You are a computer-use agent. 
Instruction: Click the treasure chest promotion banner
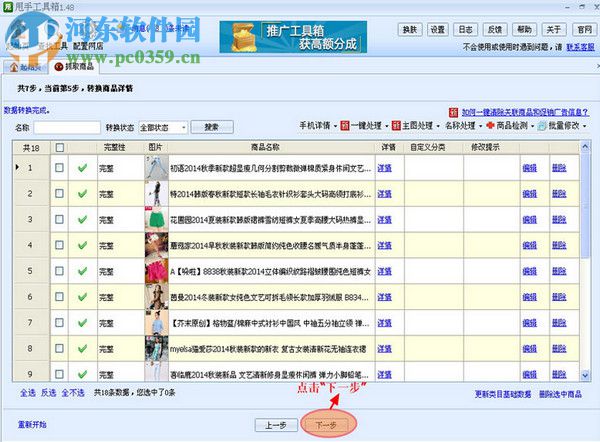coord(293,37)
